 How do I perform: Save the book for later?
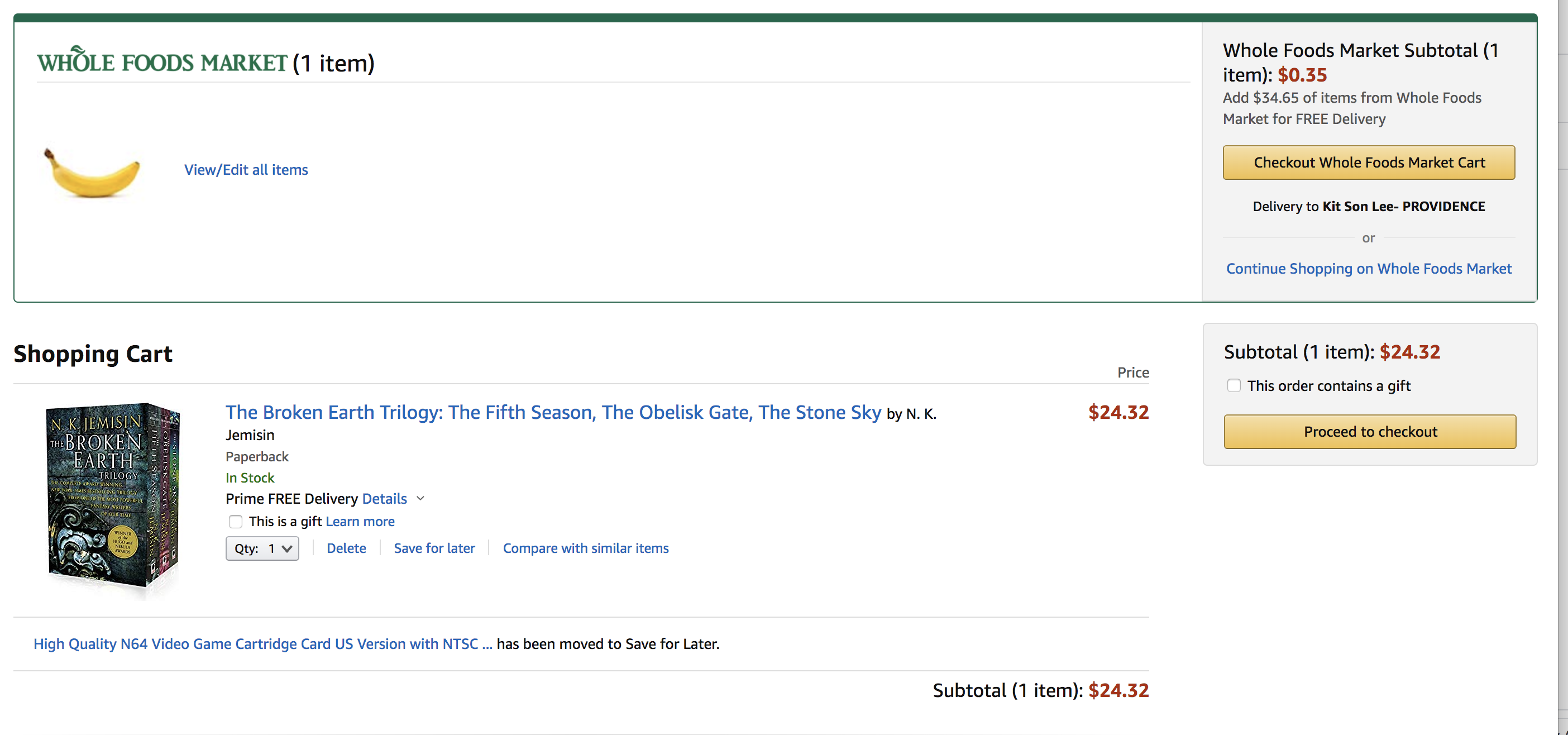(434, 548)
